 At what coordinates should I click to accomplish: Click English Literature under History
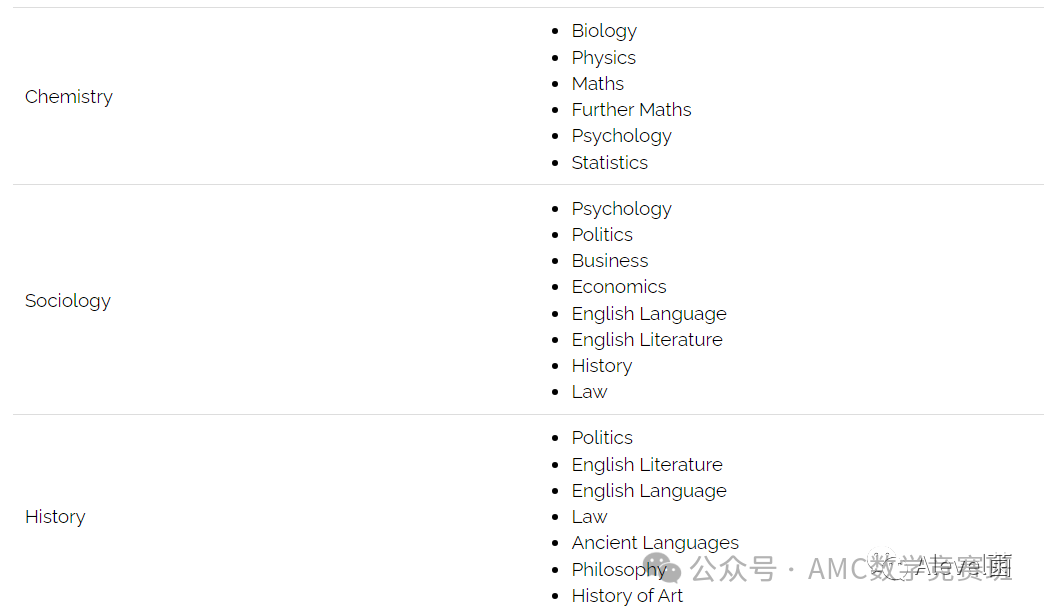click(646, 465)
